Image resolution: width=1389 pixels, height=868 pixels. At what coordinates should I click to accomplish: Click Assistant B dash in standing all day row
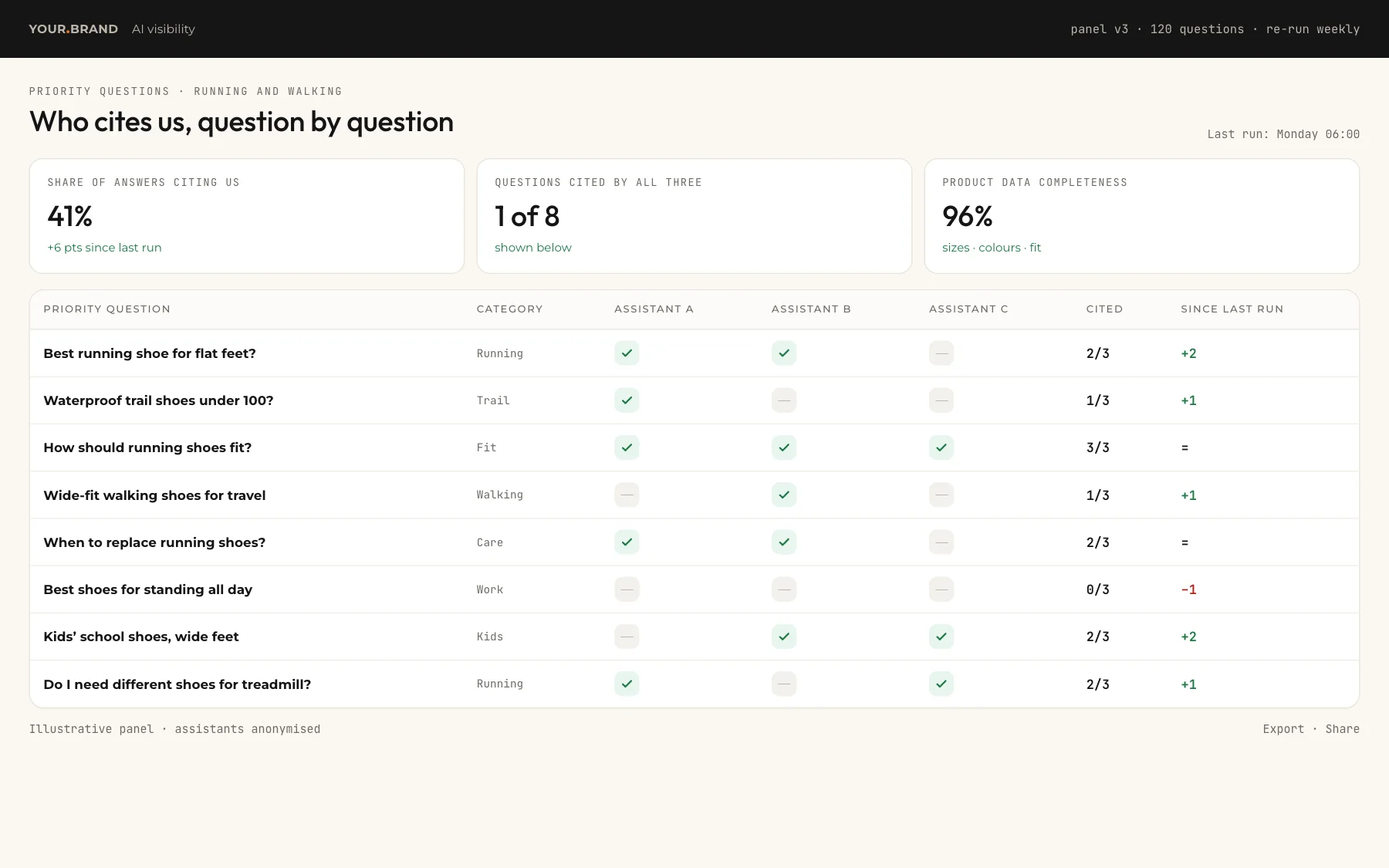[784, 589]
